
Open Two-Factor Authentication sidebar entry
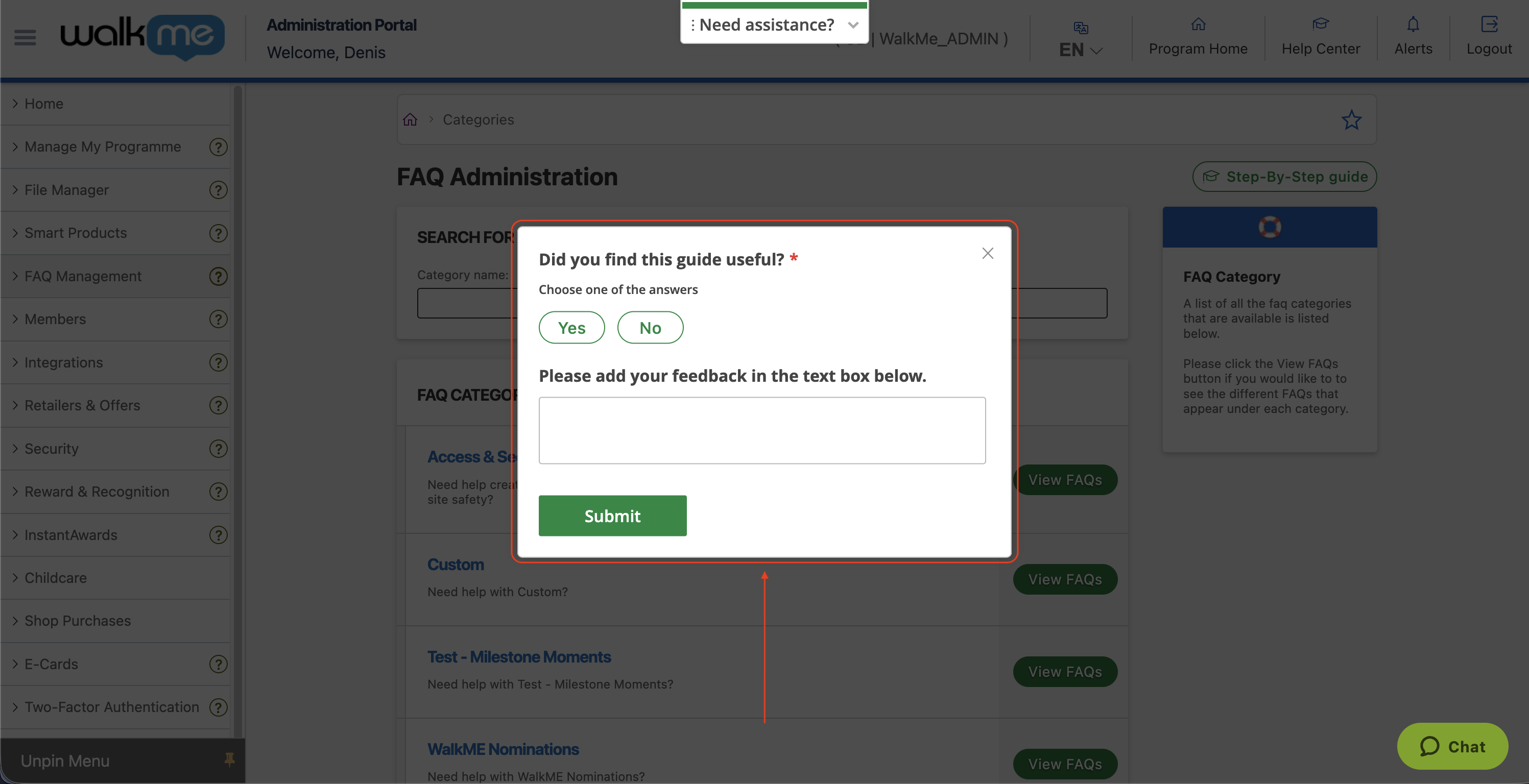pyautogui.click(x=111, y=706)
